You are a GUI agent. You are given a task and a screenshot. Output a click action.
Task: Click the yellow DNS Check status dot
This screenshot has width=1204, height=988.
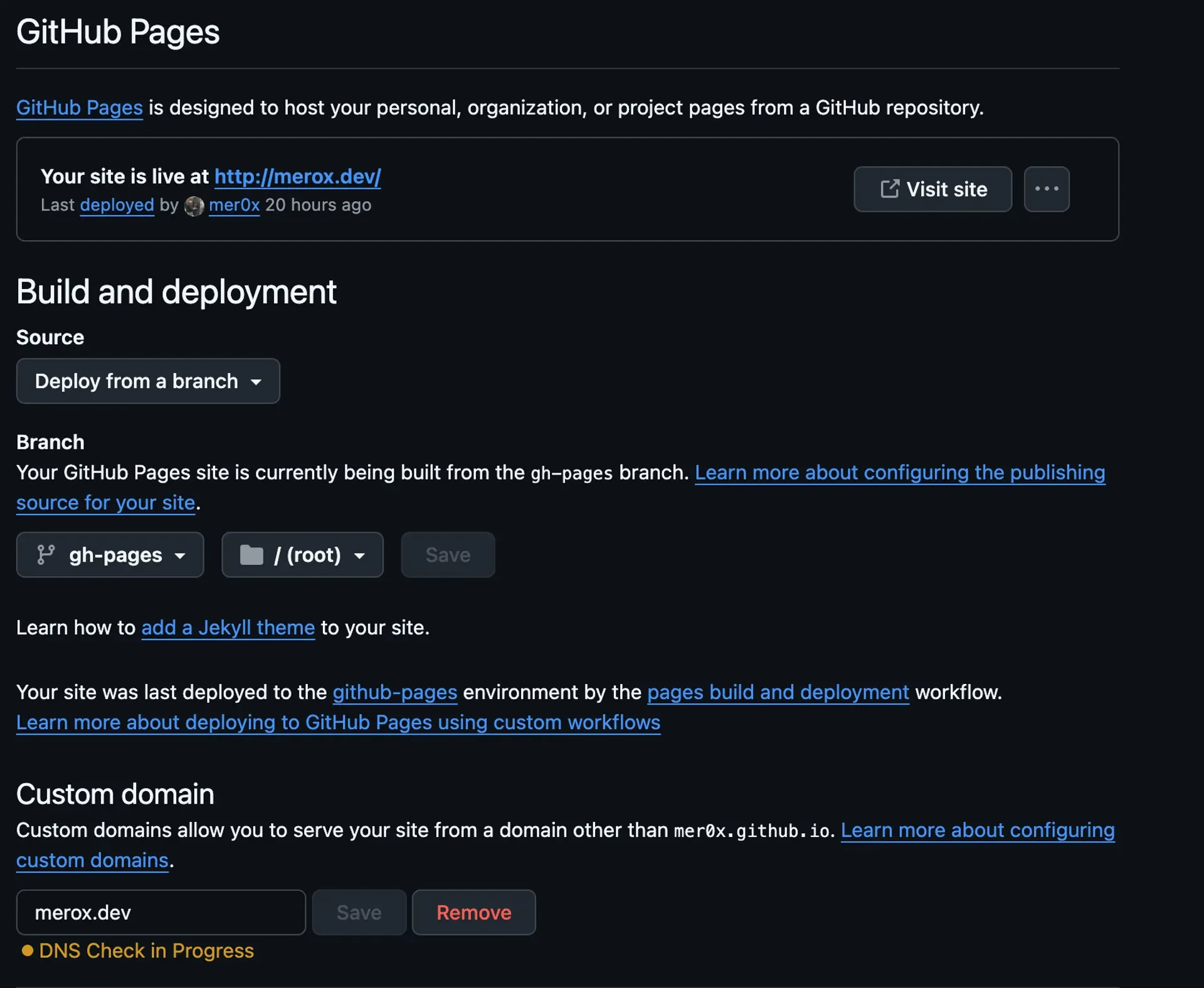[26, 950]
